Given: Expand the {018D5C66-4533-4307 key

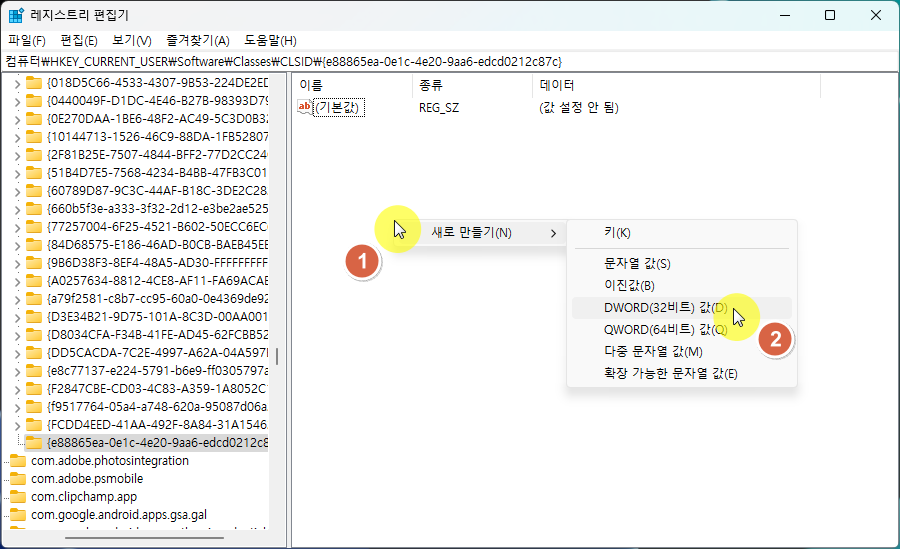Looking at the screenshot, I should [17, 84].
